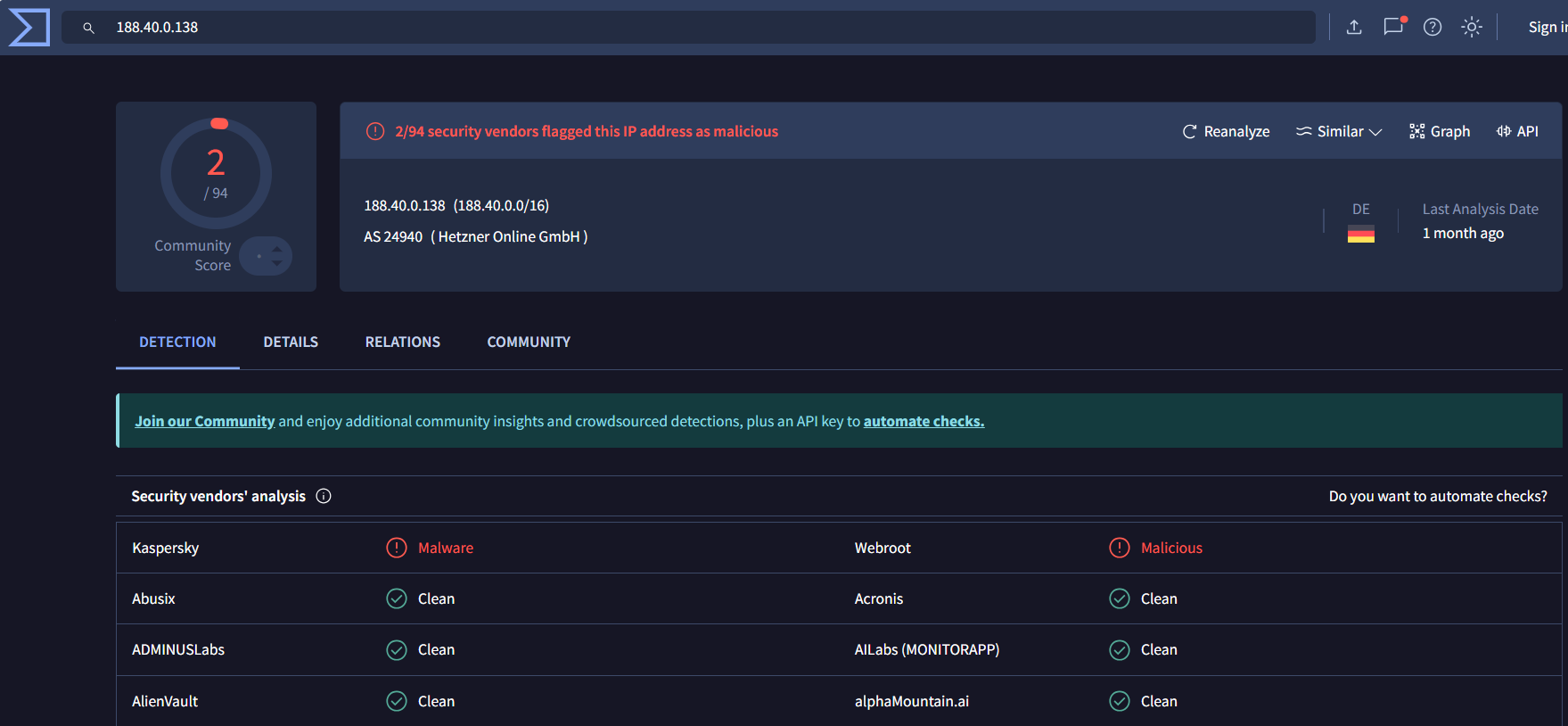1568x726 pixels.
Task: Select the 1 month ago analysis date
Action: point(1463,233)
